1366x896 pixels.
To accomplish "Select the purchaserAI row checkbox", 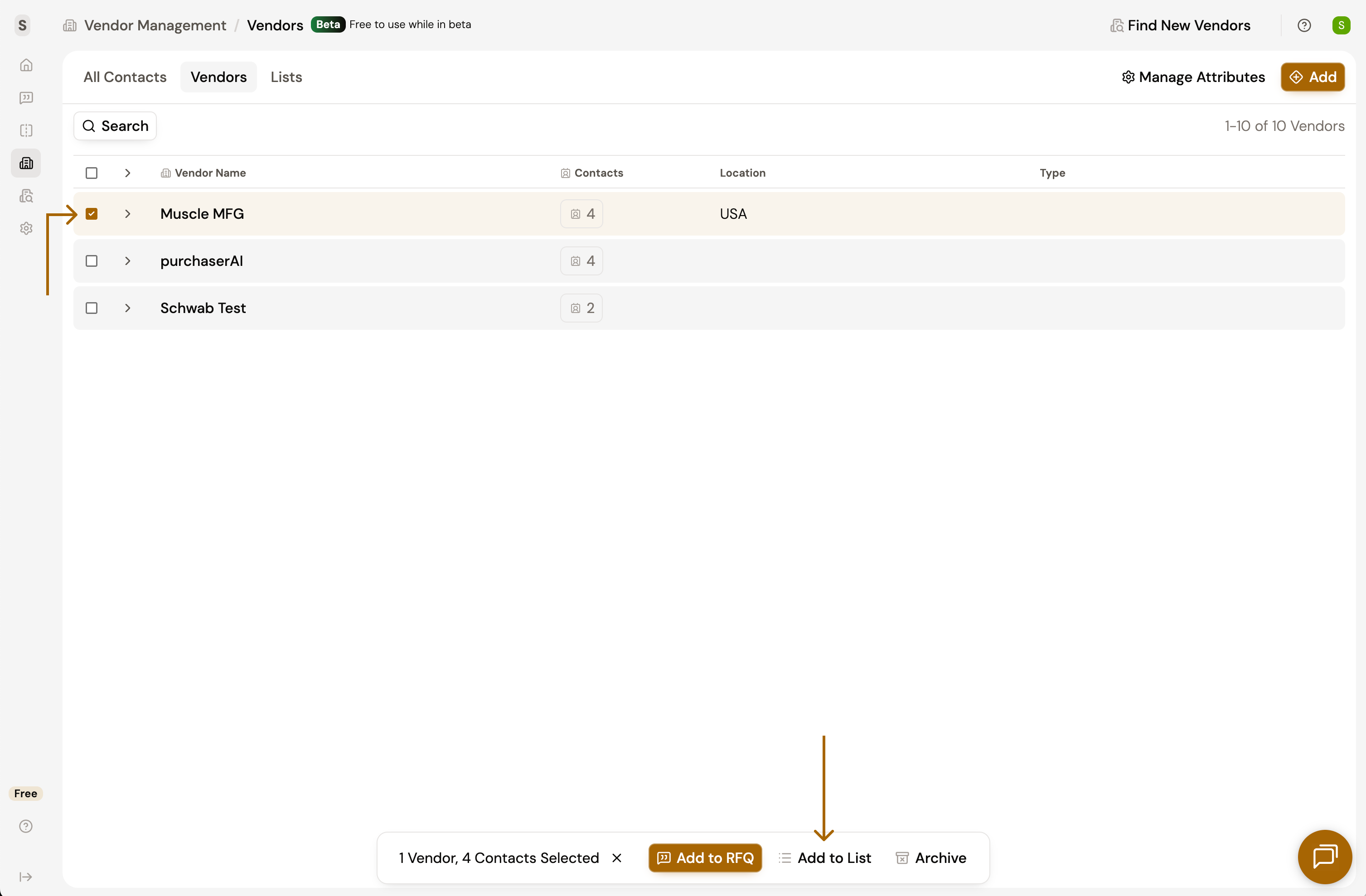I will point(91,261).
